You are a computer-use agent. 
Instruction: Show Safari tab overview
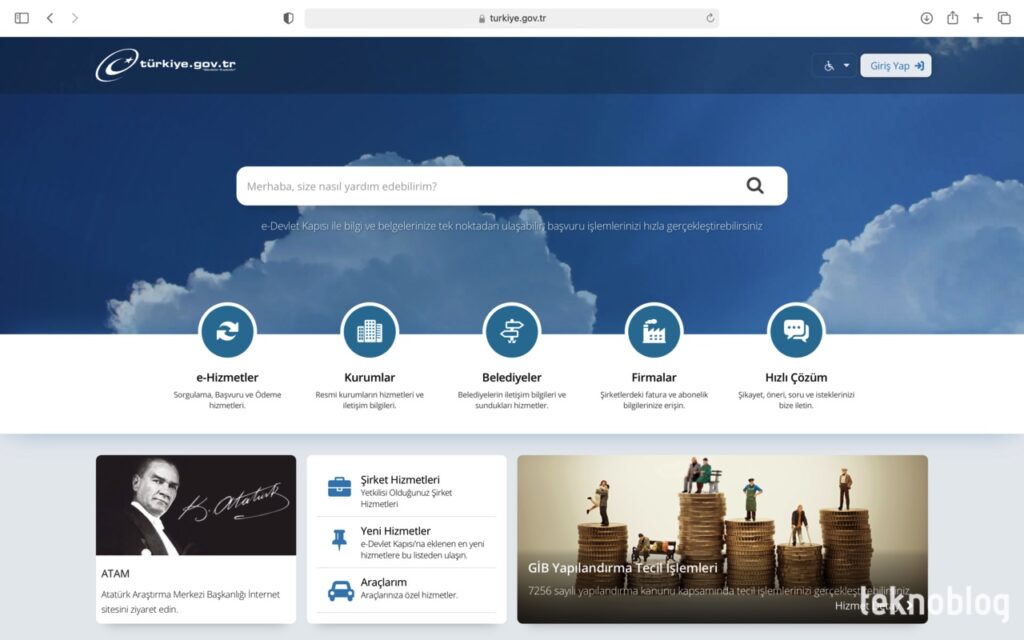click(1004, 18)
